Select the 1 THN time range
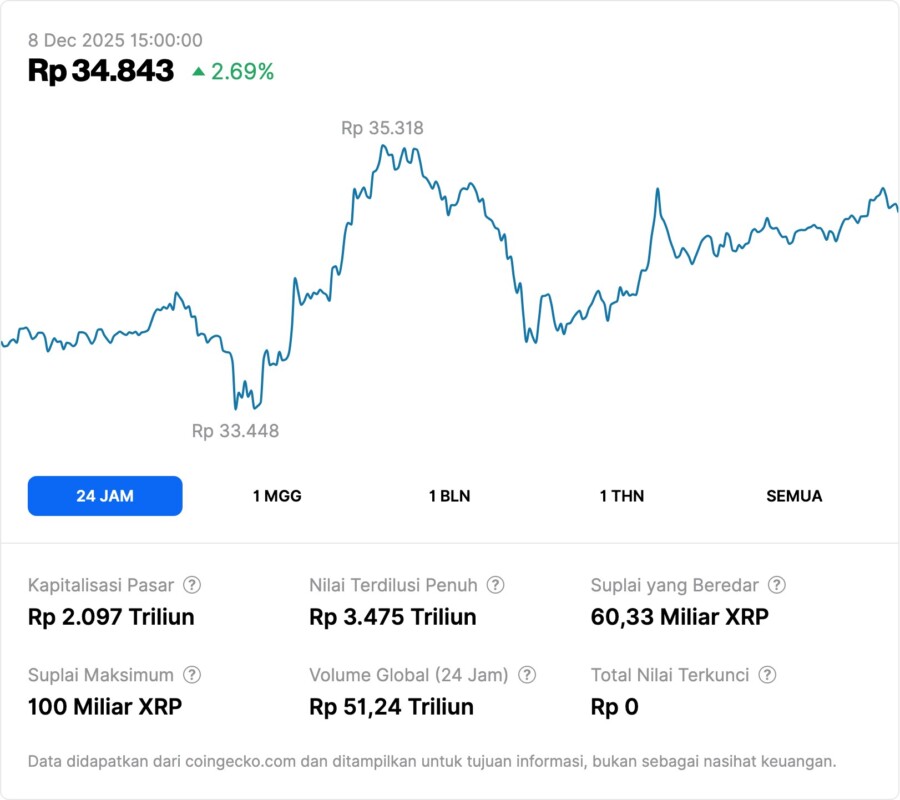Viewport: 900px width, 800px height. click(x=622, y=496)
